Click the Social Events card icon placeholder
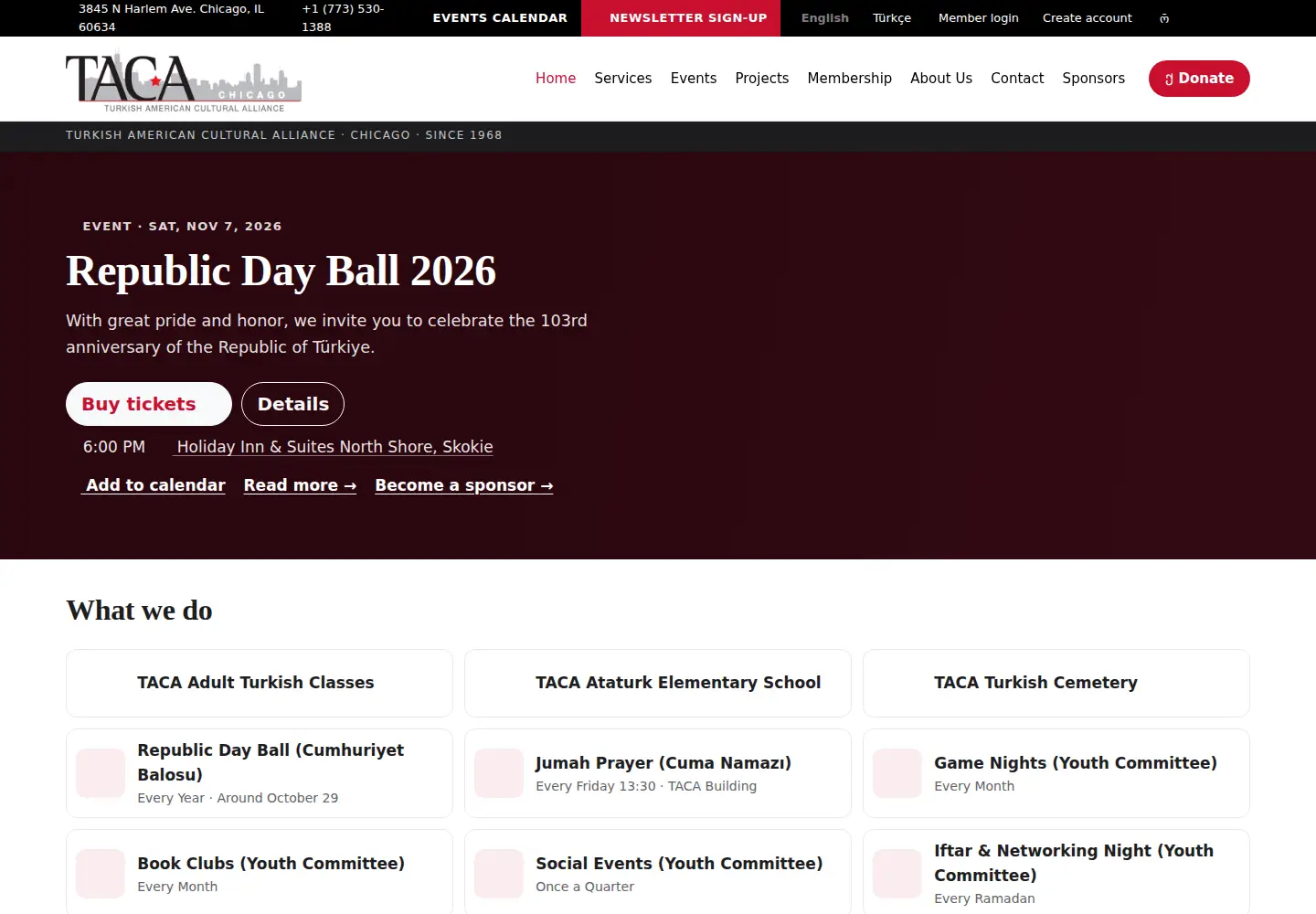This screenshot has height=914, width=1316. pyautogui.click(x=499, y=874)
